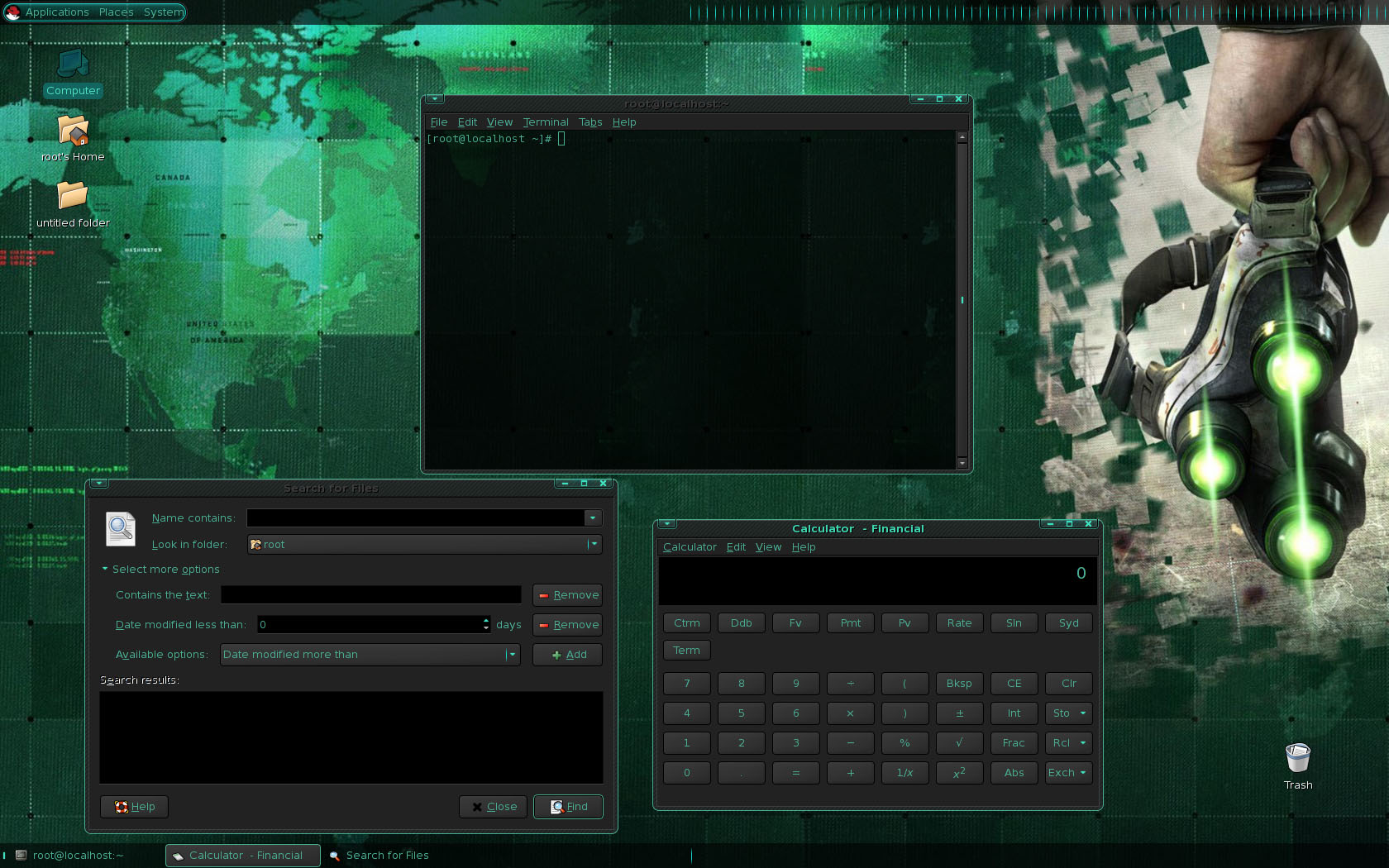Open Available options combo box
The width and height of the screenshot is (1389, 868).
coord(370,655)
